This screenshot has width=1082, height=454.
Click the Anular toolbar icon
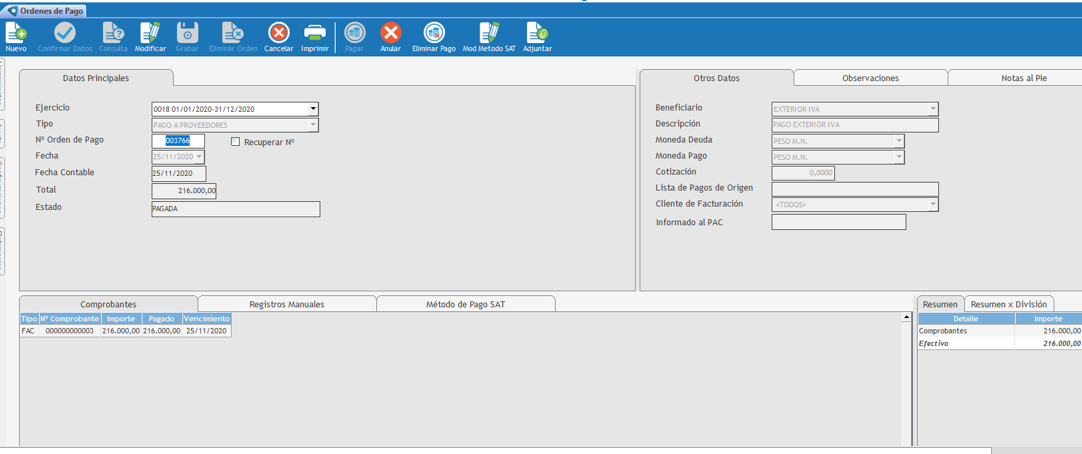(390, 34)
